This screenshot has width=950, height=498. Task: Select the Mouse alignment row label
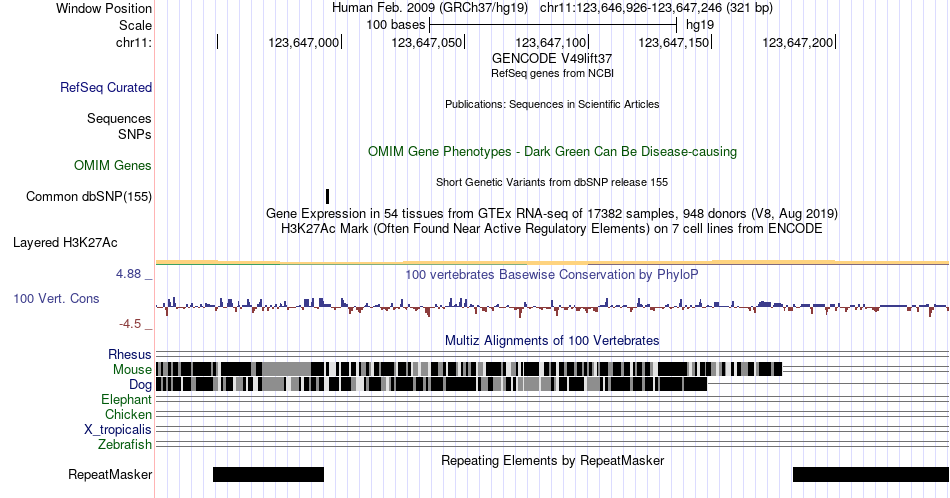[132, 370]
